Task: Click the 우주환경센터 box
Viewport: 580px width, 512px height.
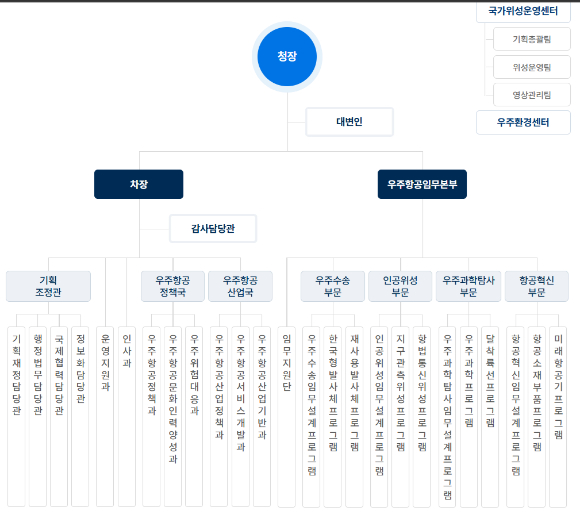Action: [523, 122]
